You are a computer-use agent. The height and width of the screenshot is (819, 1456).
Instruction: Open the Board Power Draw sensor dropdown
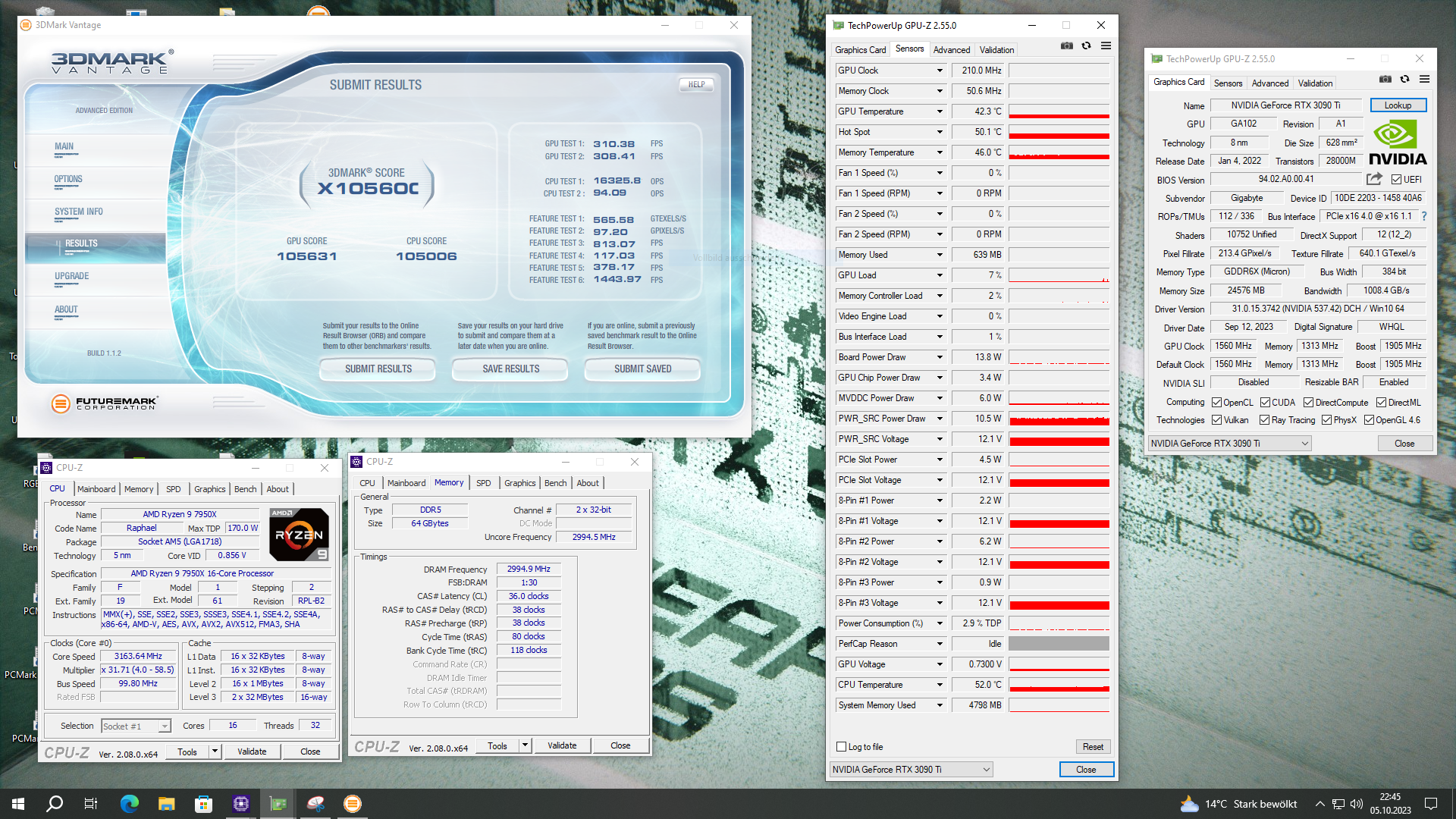tap(940, 357)
